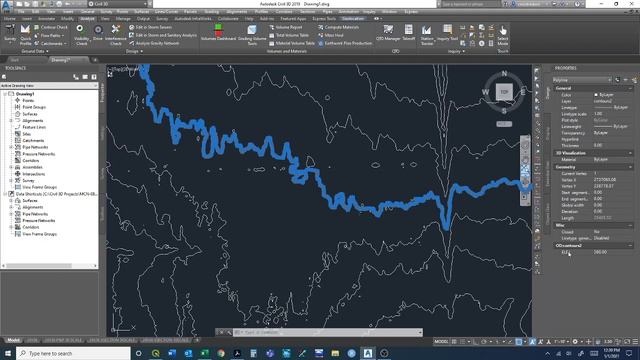The height and width of the screenshot is (360, 640).
Task: Switch to the Modify ribbon tab
Action: (x=67, y=19)
